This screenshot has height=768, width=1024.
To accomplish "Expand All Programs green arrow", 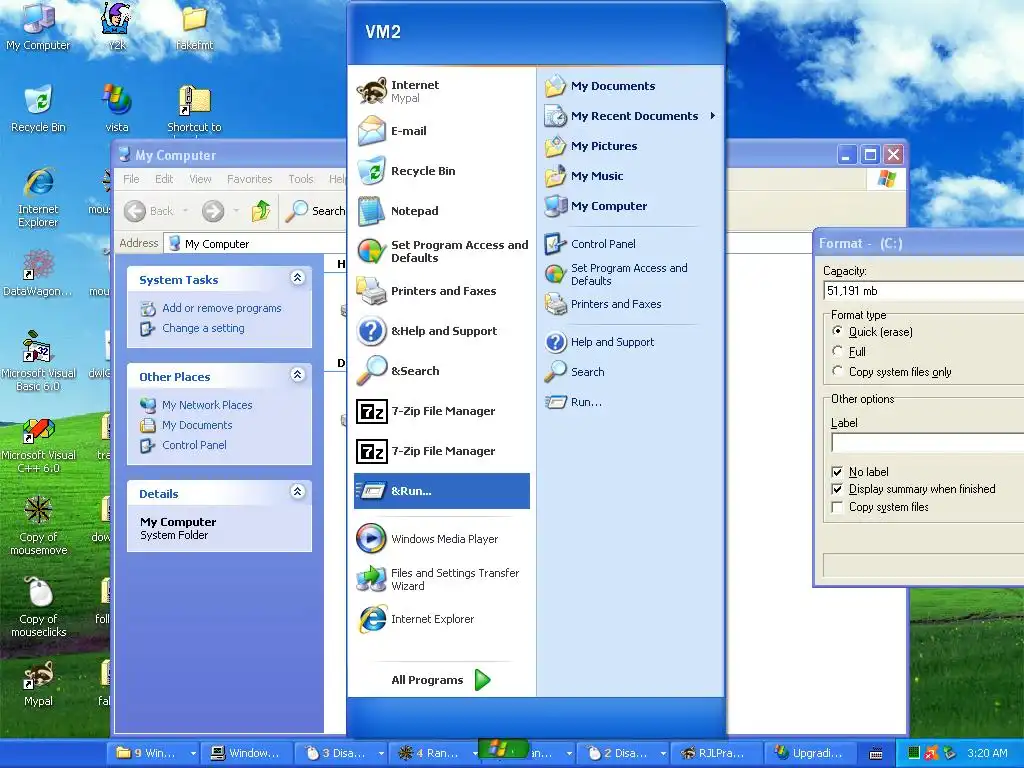I will coord(482,680).
